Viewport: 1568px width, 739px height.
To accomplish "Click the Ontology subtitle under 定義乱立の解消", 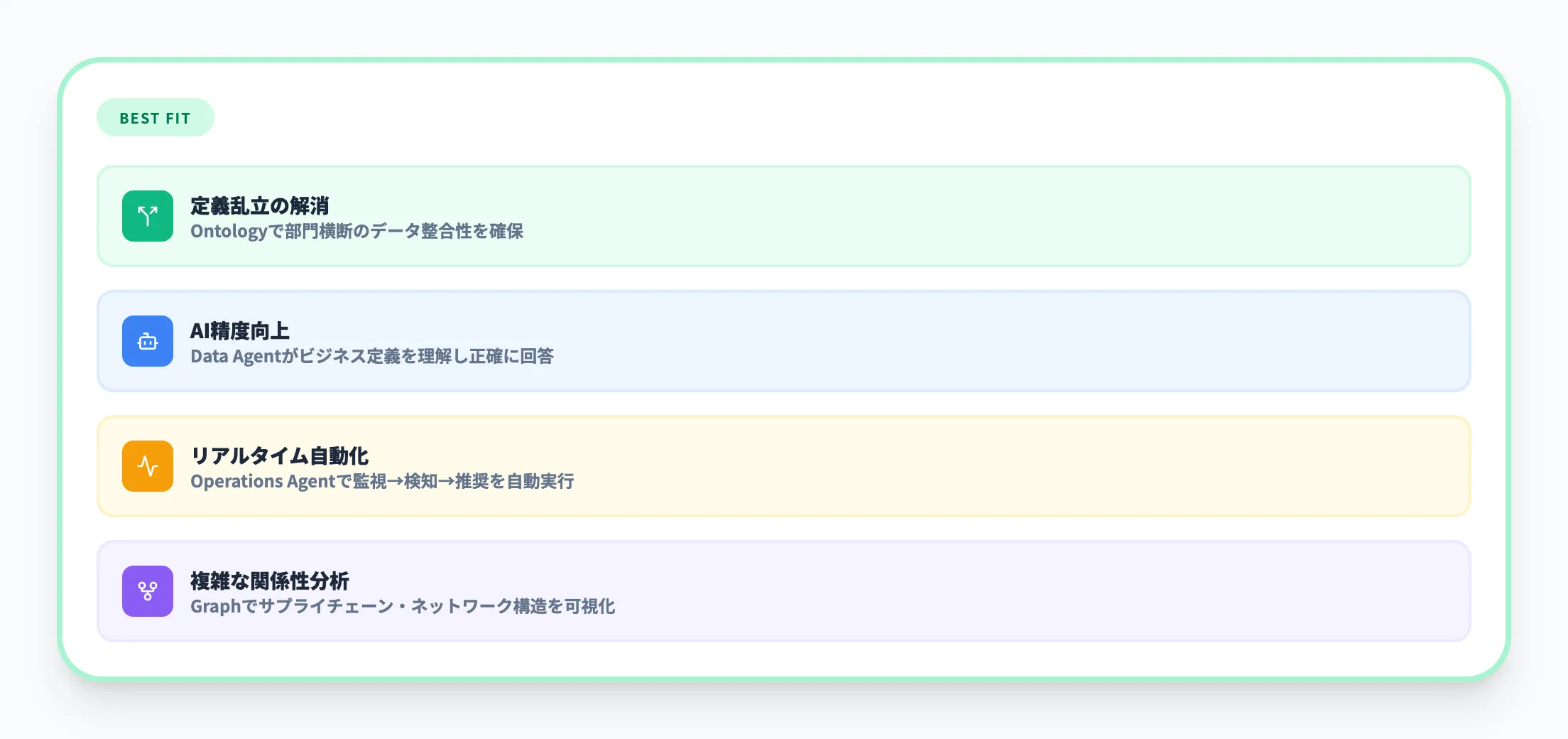I will [357, 232].
